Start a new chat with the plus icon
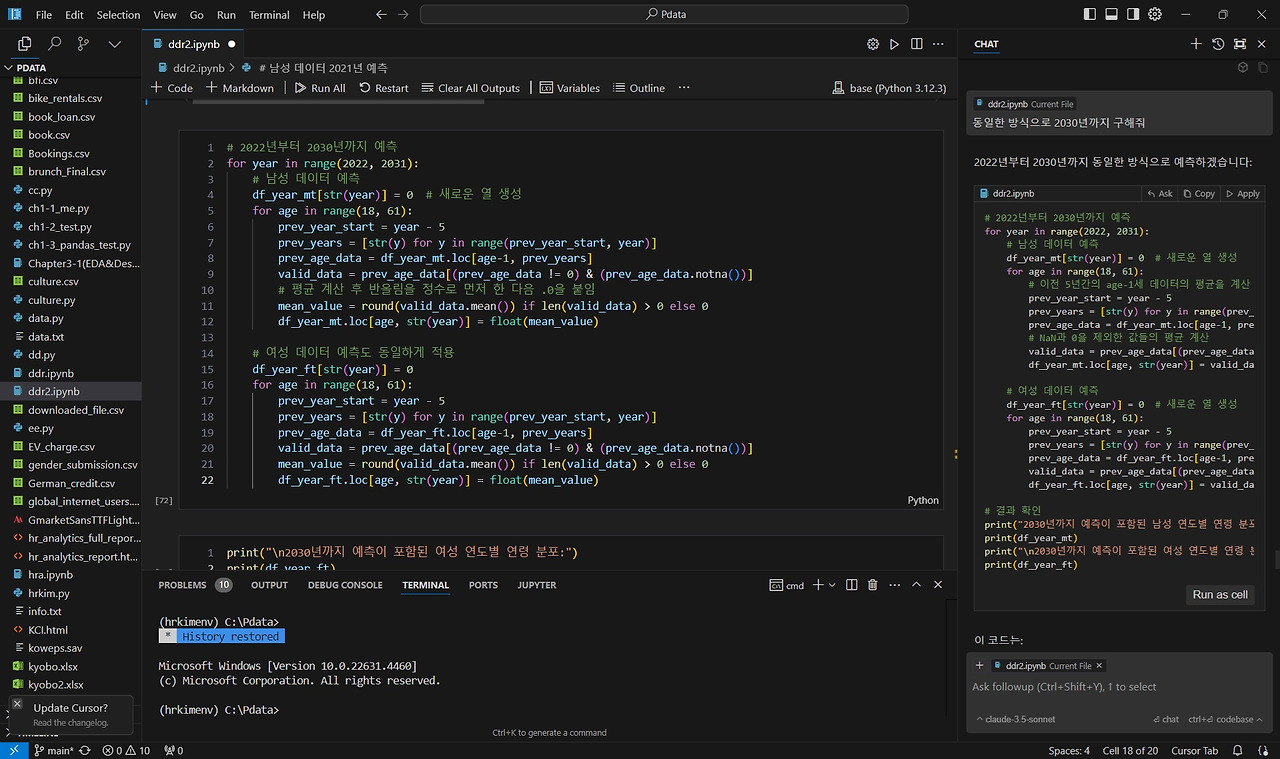The image size is (1280, 759). point(1196,44)
